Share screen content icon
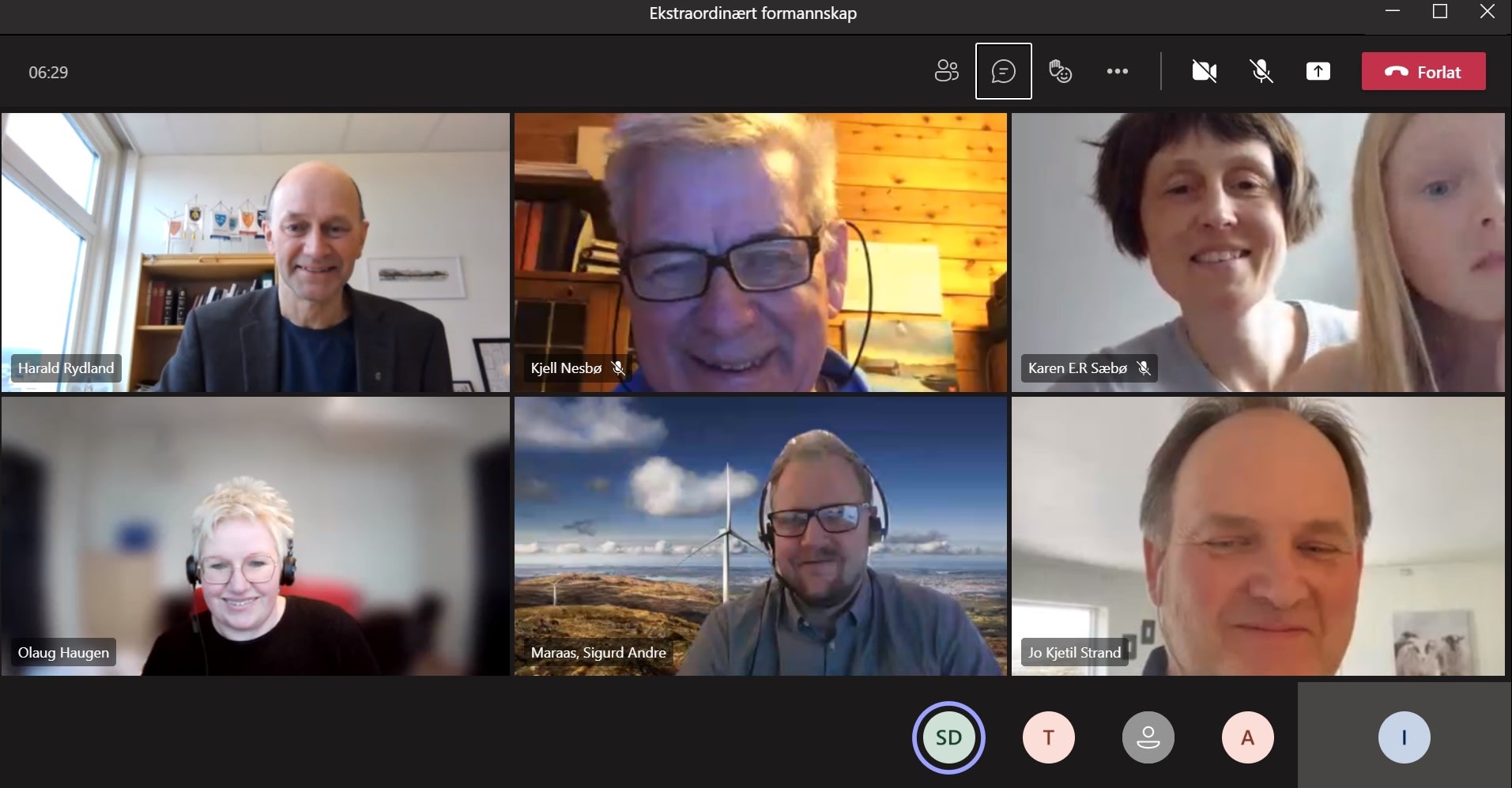Viewport: 1512px width, 788px height. pyautogui.click(x=1318, y=72)
